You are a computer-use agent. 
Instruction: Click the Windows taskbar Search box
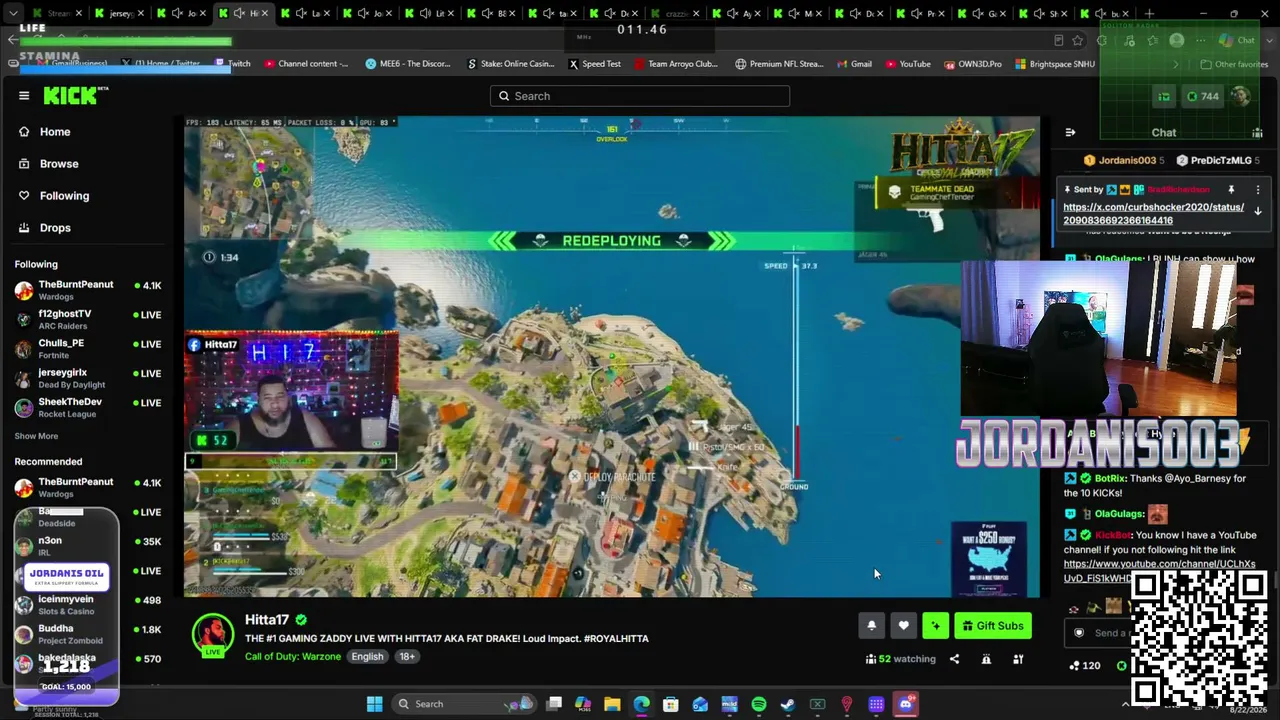464,704
